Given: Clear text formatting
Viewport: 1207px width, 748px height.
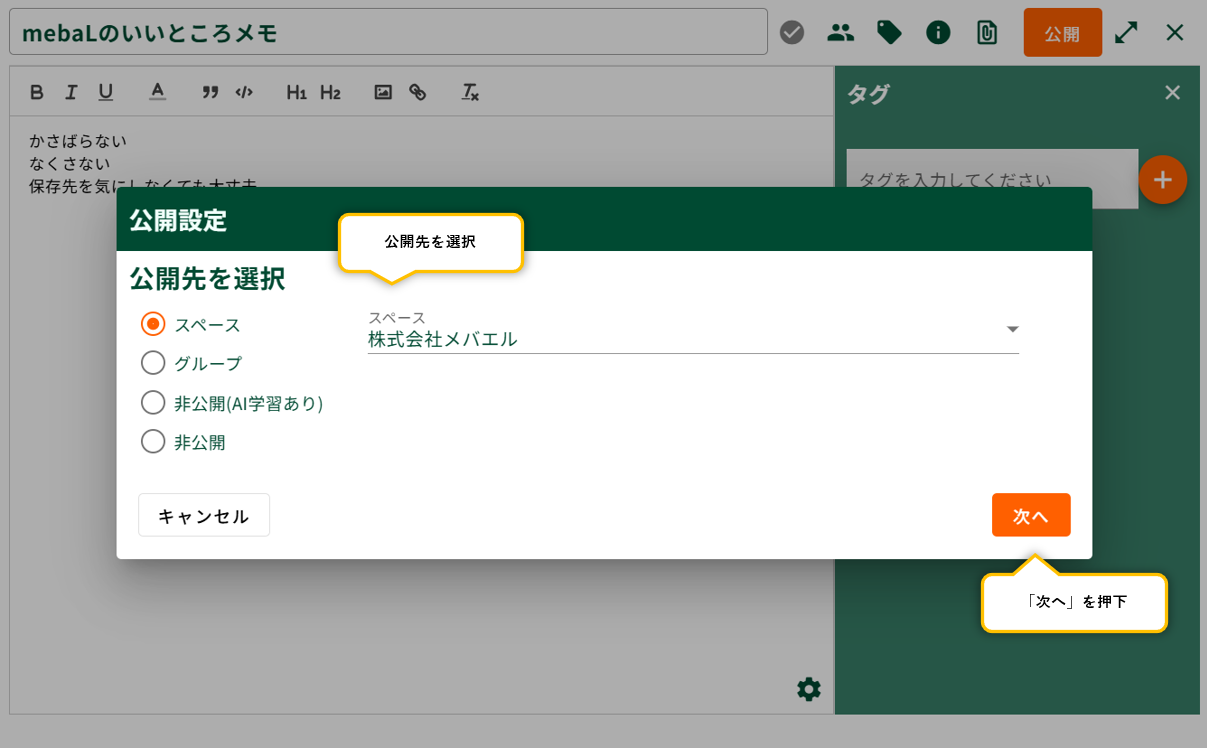Looking at the screenshot, I should pos(470,93).
